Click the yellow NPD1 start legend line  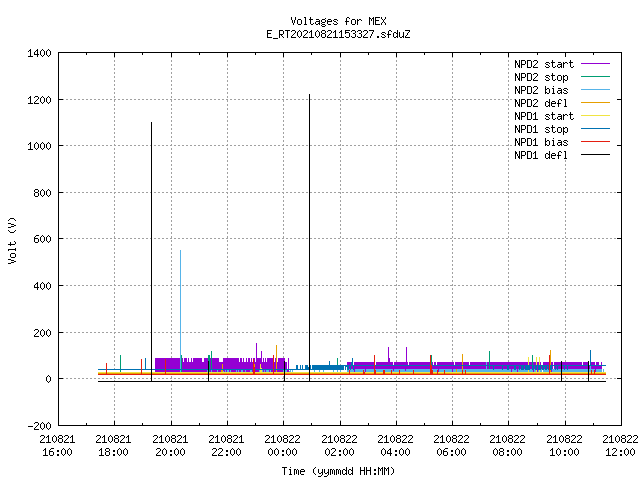(596, 116)
